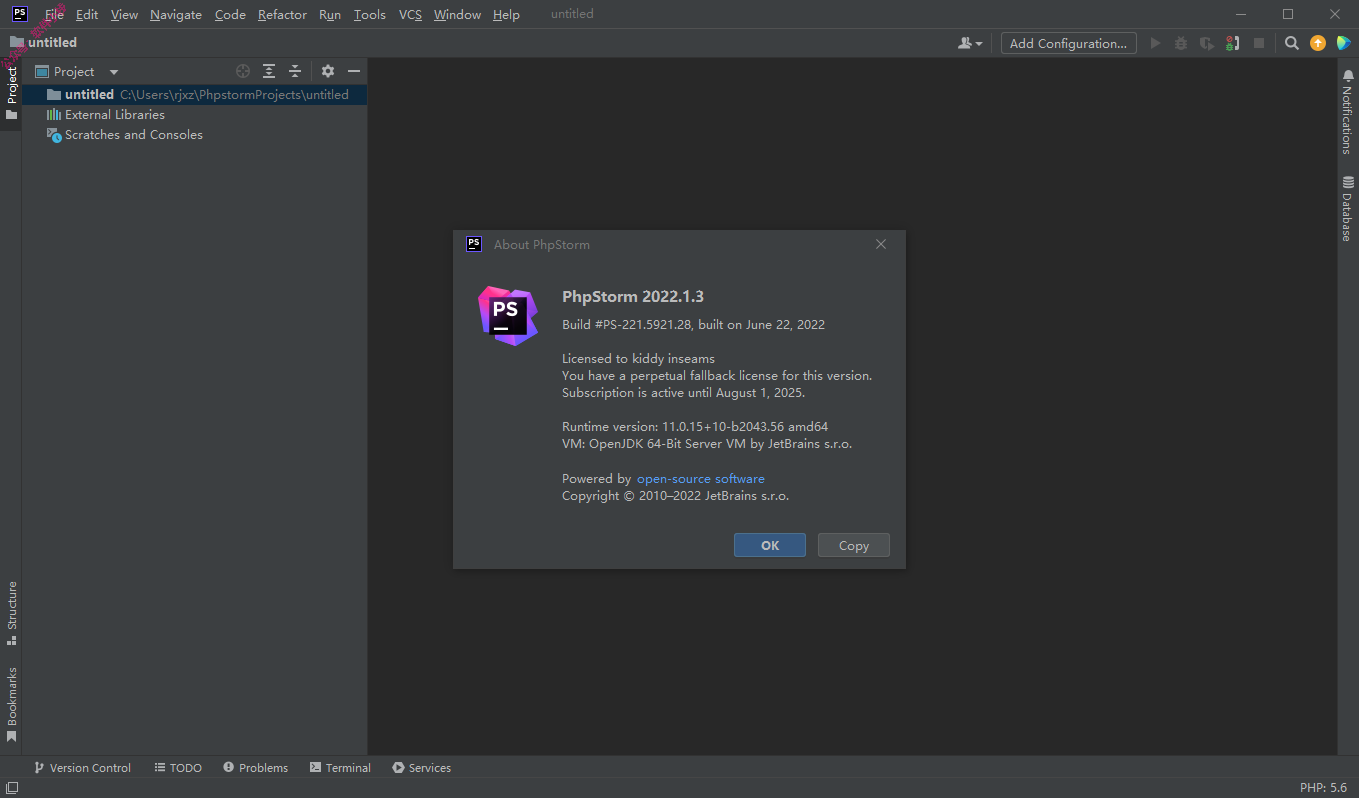
Task: Toggle the Structure side tab
Action: coord(11,613)
